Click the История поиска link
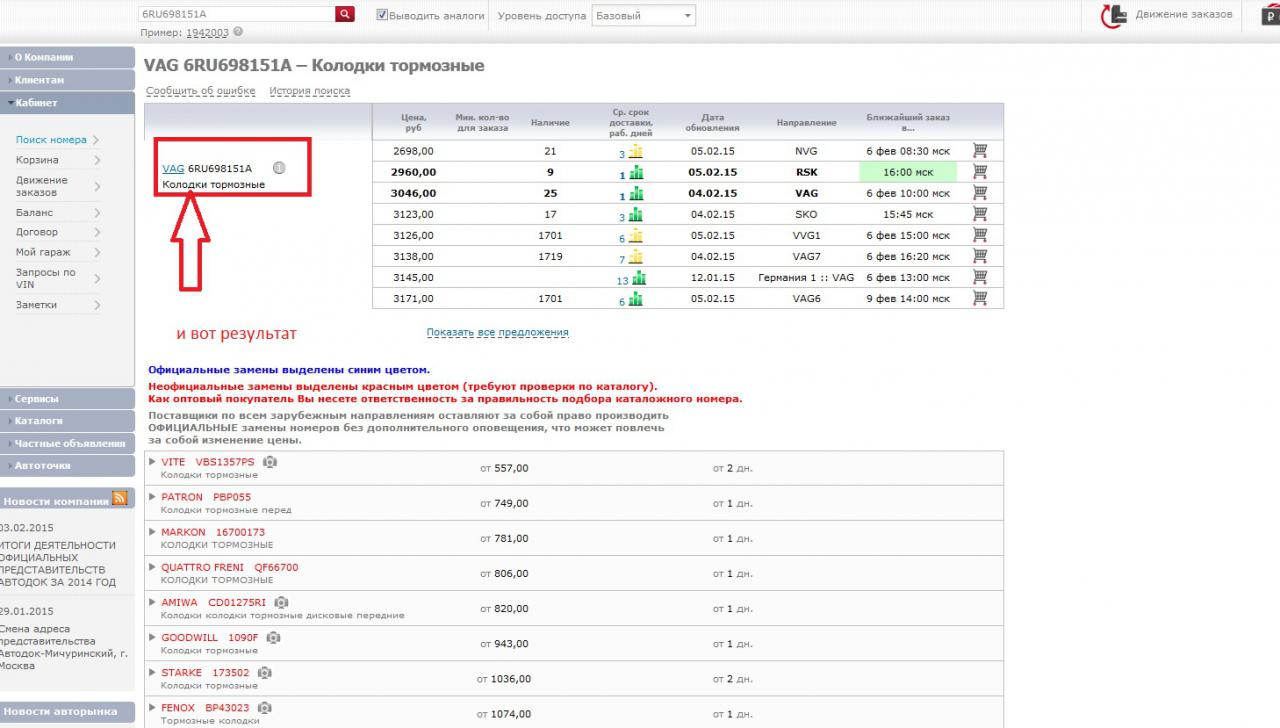Screen dimensions: 1280x728 point(309,91)
